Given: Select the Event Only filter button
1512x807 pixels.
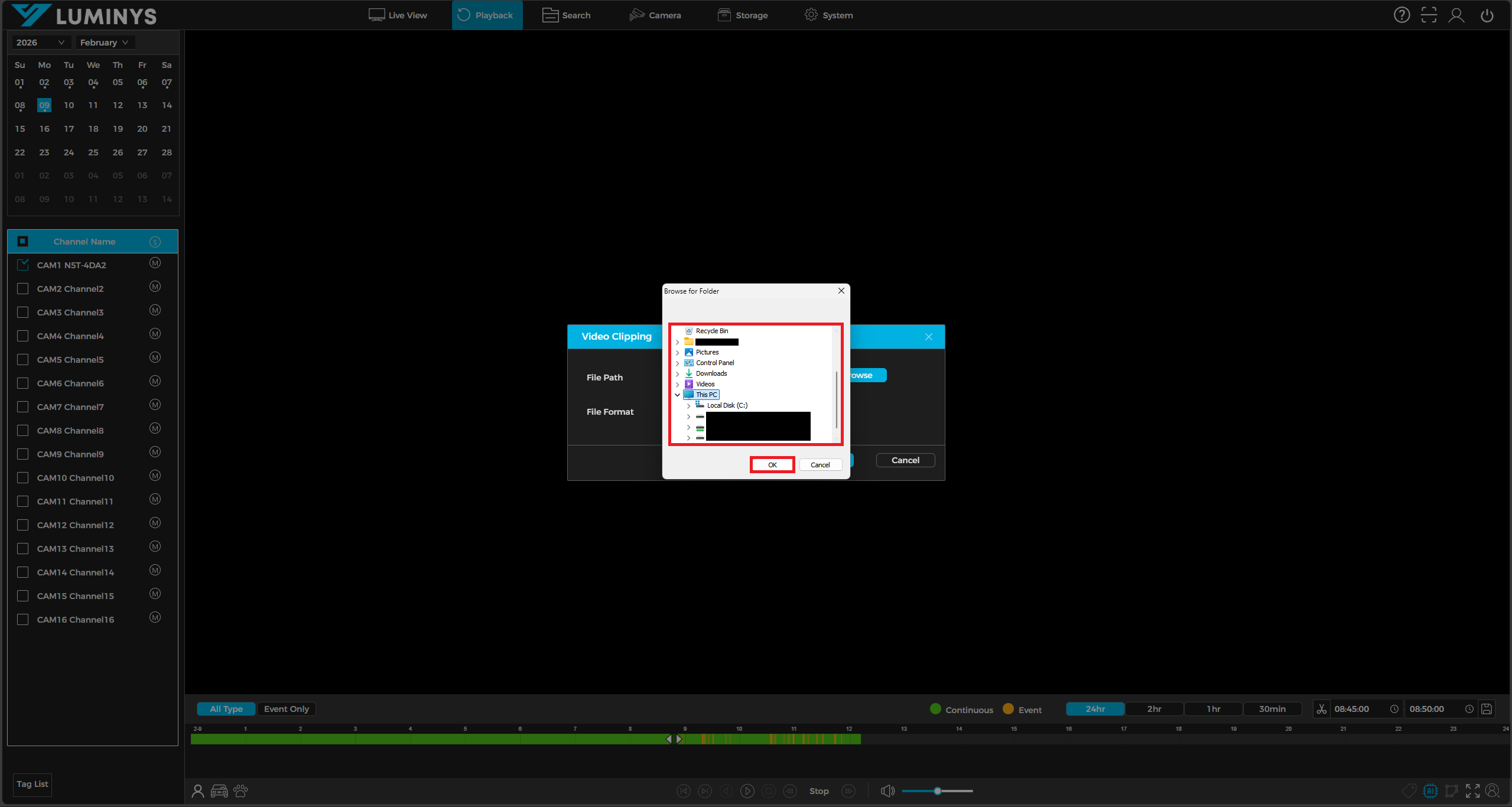Looking at the screenshot, I should pyautogui.click(x=286, y=709).
